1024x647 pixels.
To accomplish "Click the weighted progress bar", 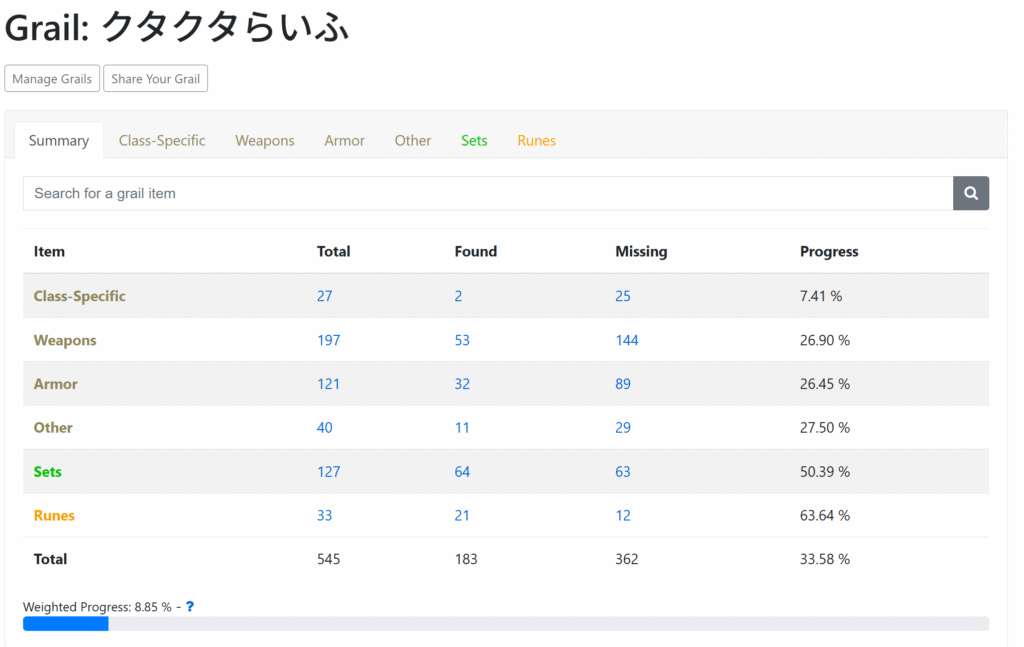I will click(505, 624).
